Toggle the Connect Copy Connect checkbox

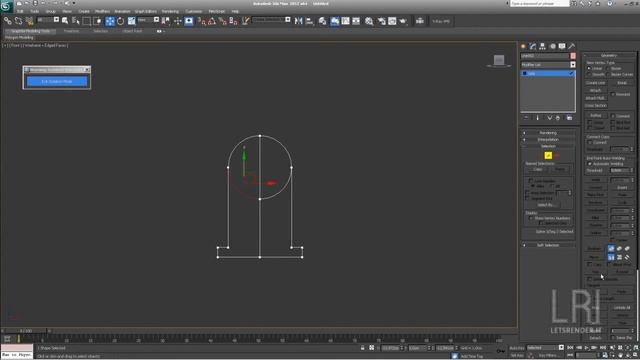tap(590, 142)
